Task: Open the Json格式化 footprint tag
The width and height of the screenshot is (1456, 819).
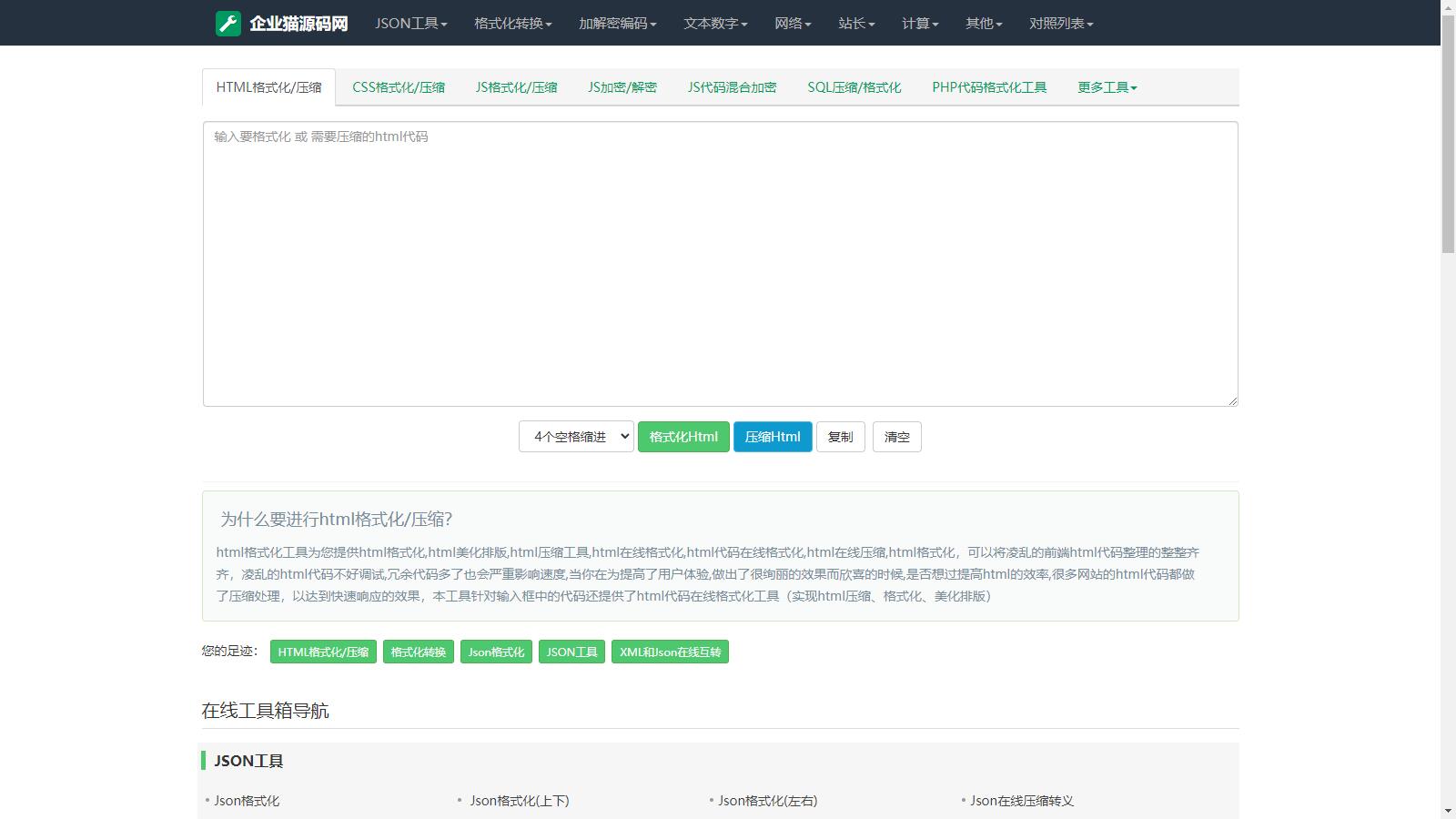Action: point(496,652)
